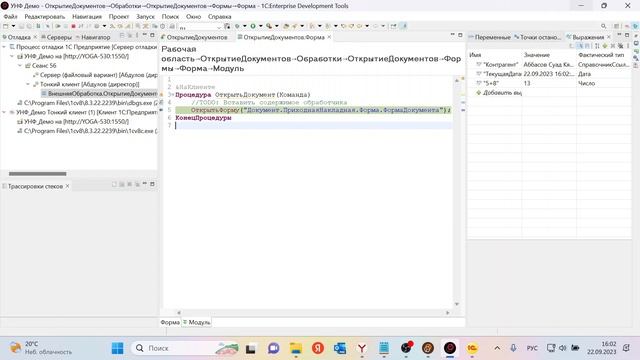The image size is (640, 360).
Task: Close the ОткрытиеДокументов.Форма editor tab
Action: (329, 37)
